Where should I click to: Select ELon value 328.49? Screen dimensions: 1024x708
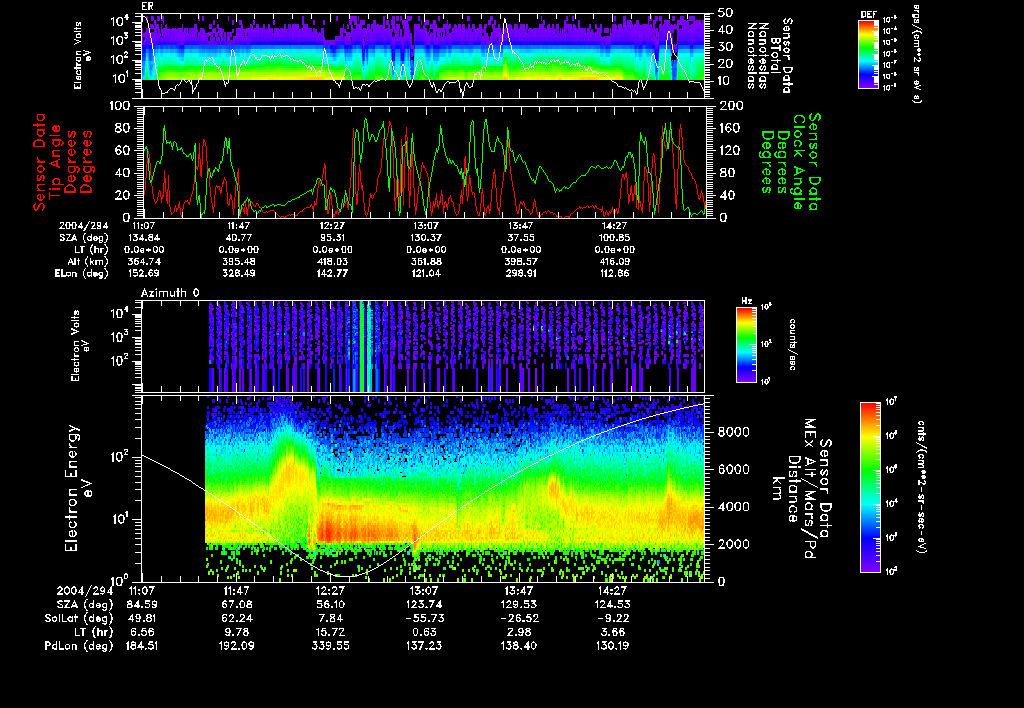pyautogui.click(x=238, y=274)
